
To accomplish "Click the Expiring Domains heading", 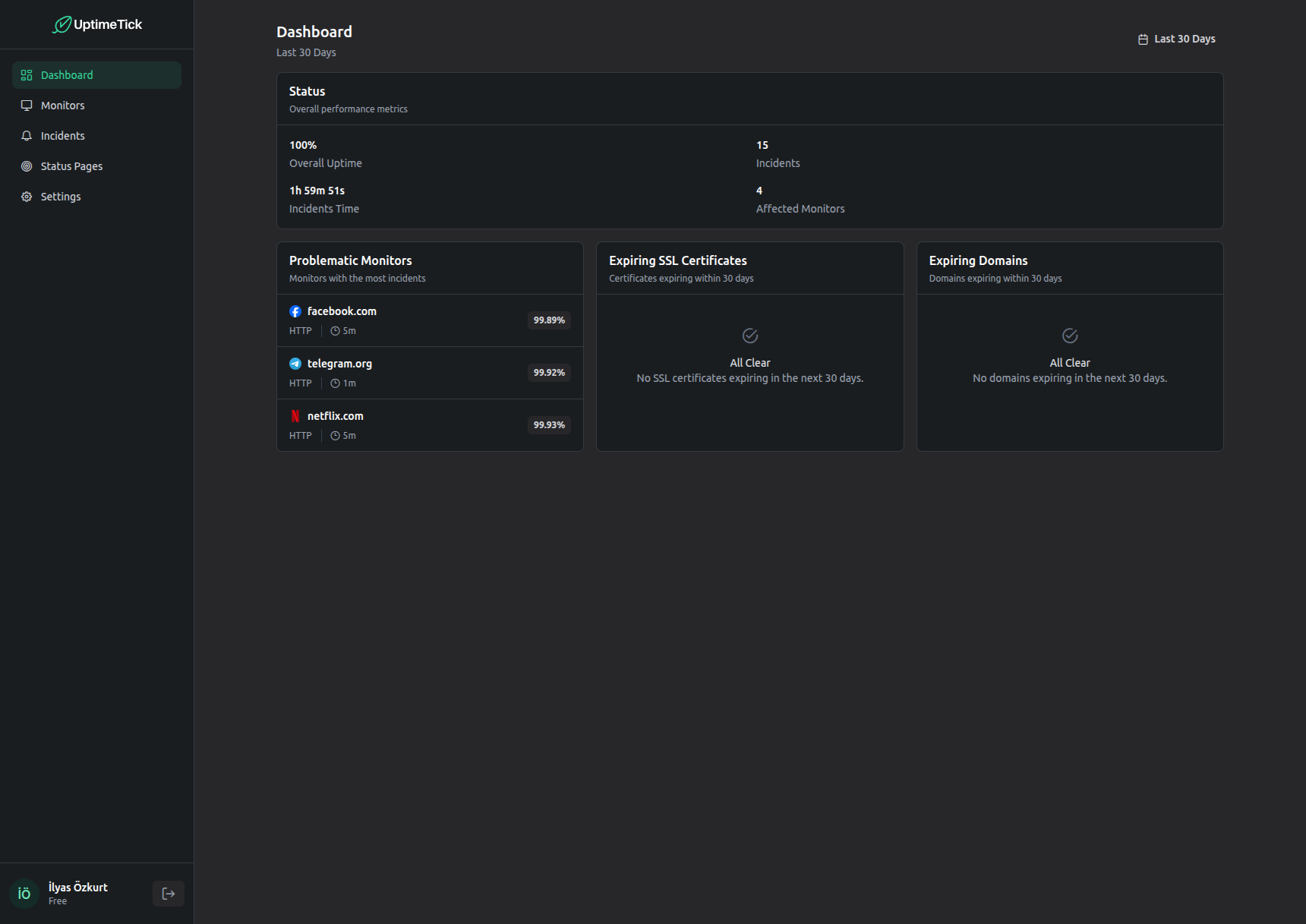I will [978, 260].
